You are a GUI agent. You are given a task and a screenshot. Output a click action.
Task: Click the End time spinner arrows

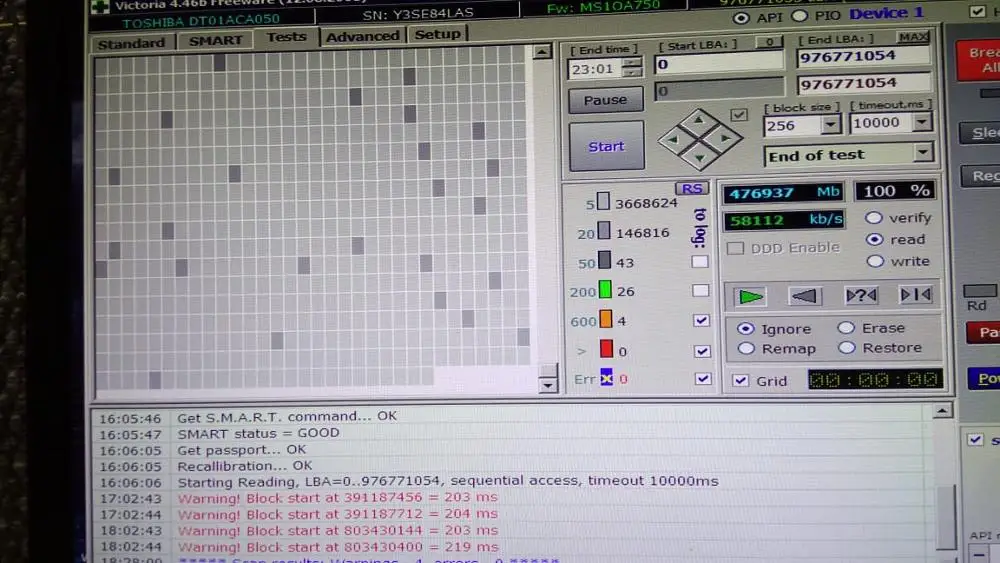[632, 67]
